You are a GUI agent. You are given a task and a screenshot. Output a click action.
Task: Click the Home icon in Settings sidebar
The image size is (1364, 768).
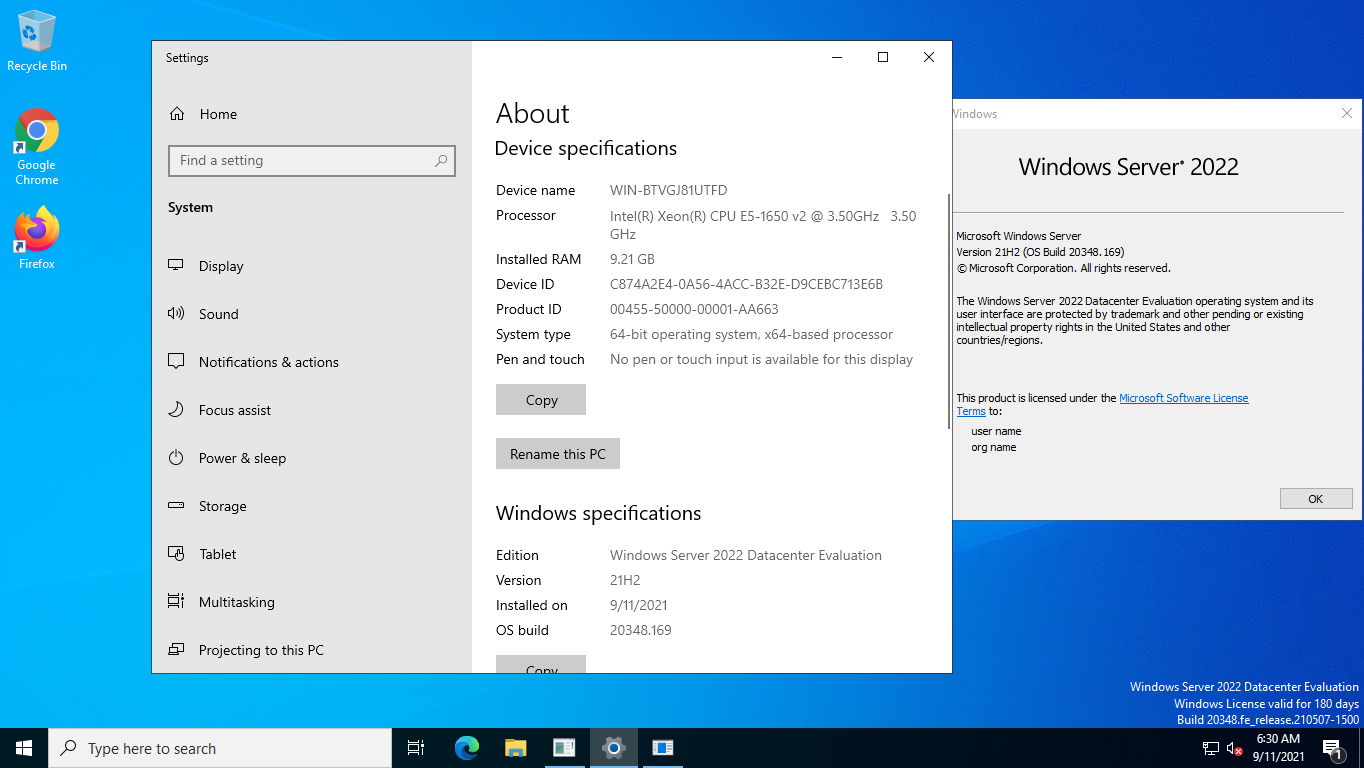tap(177, 114)
